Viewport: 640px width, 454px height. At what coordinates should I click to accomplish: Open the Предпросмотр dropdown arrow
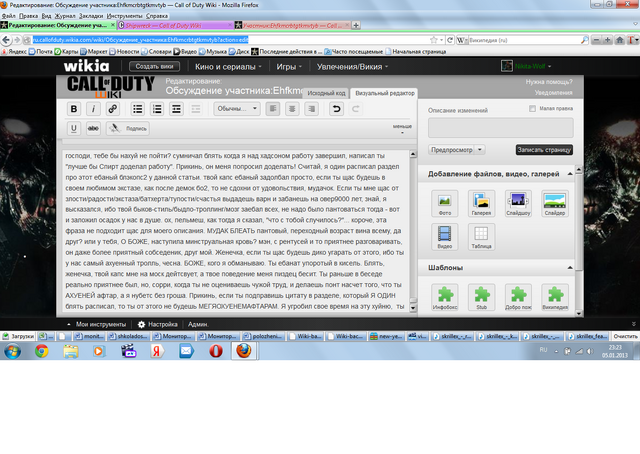point(480,150)
